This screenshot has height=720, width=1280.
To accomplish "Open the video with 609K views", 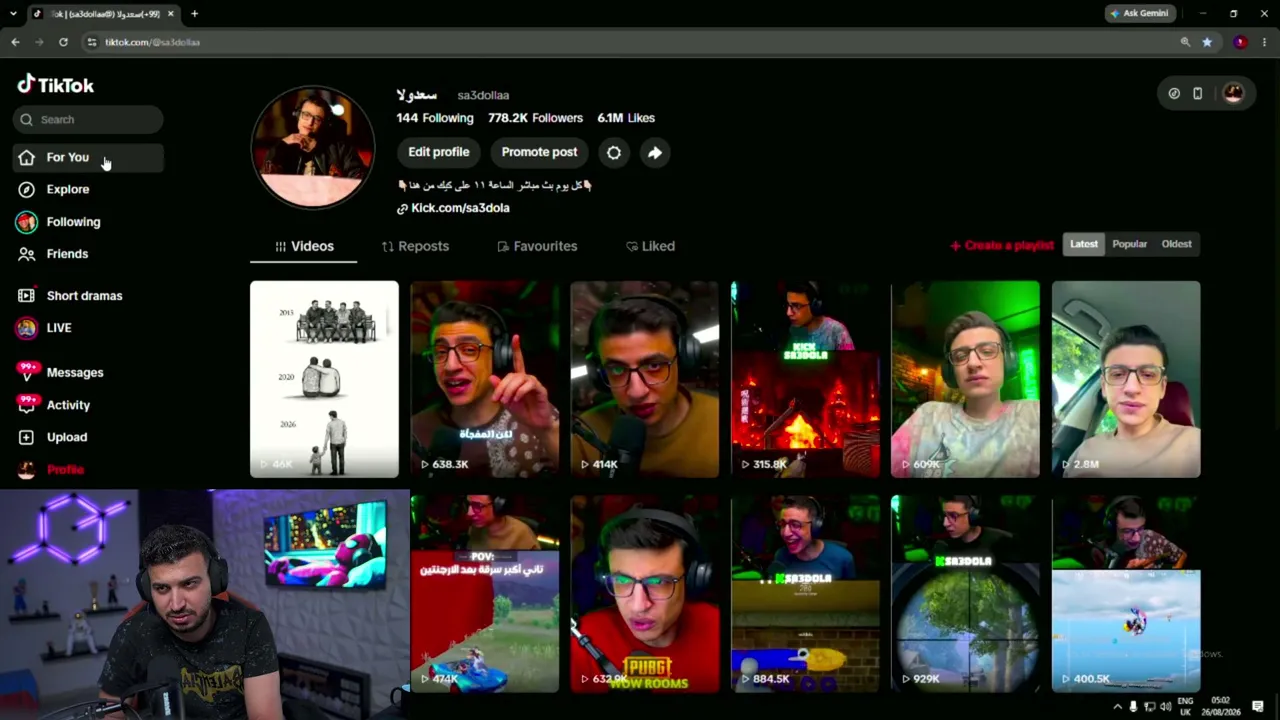I will click(x=965, y=379).
